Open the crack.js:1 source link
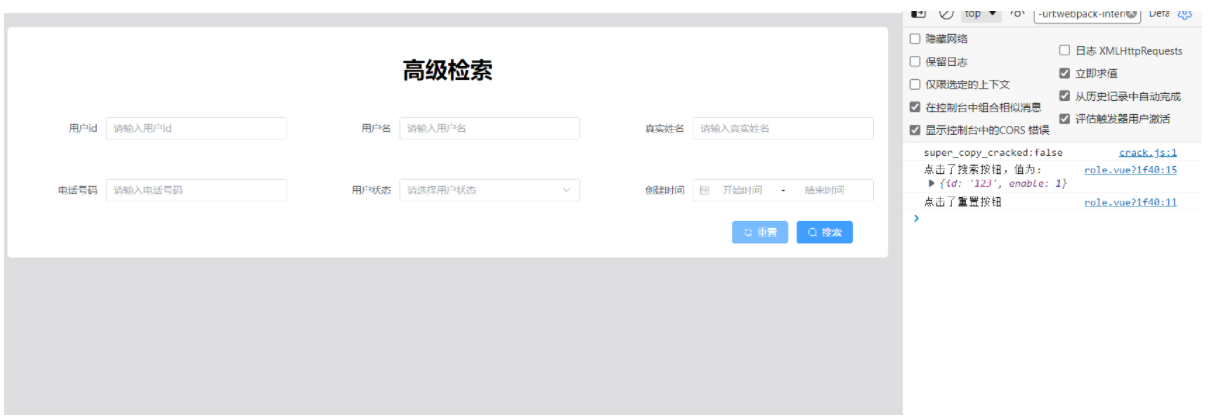 1147,153
